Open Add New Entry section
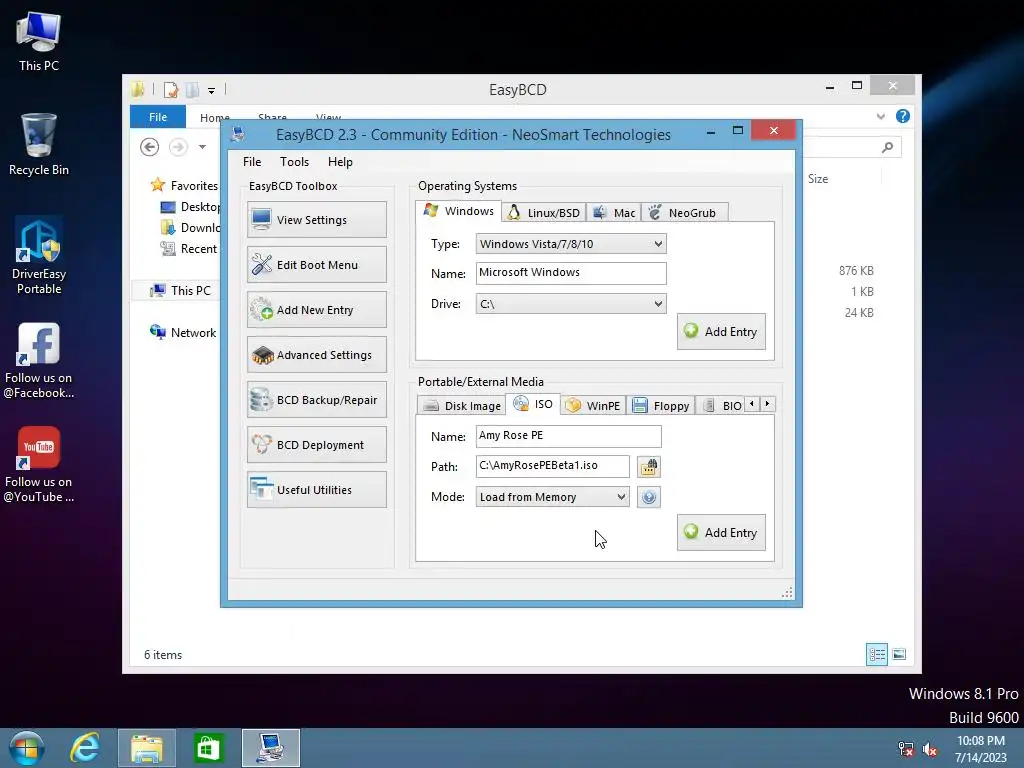The height and width of the screenshot is (768, 1024). (317, 310)
